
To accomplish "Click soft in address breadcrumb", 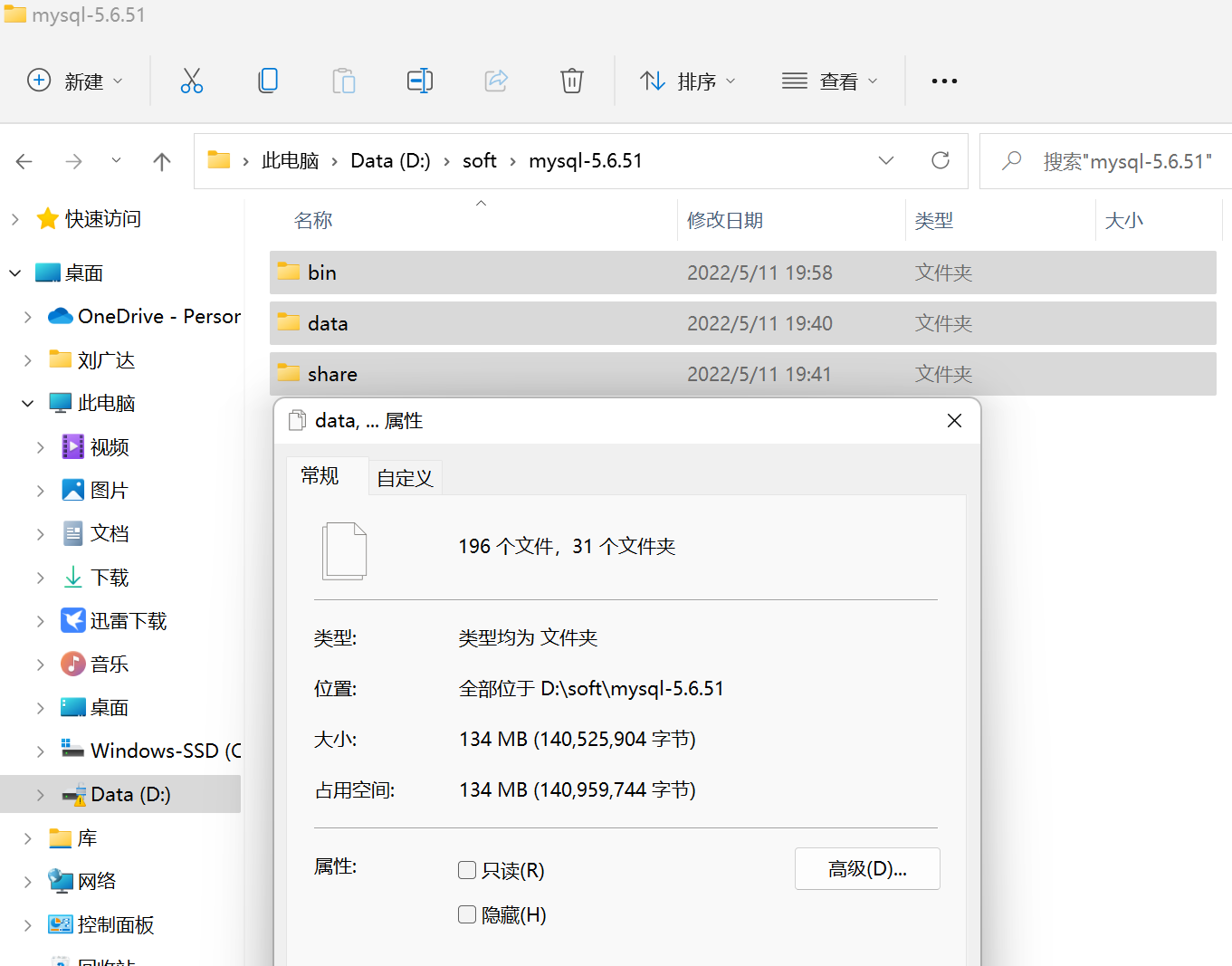I will coord(479,160).
